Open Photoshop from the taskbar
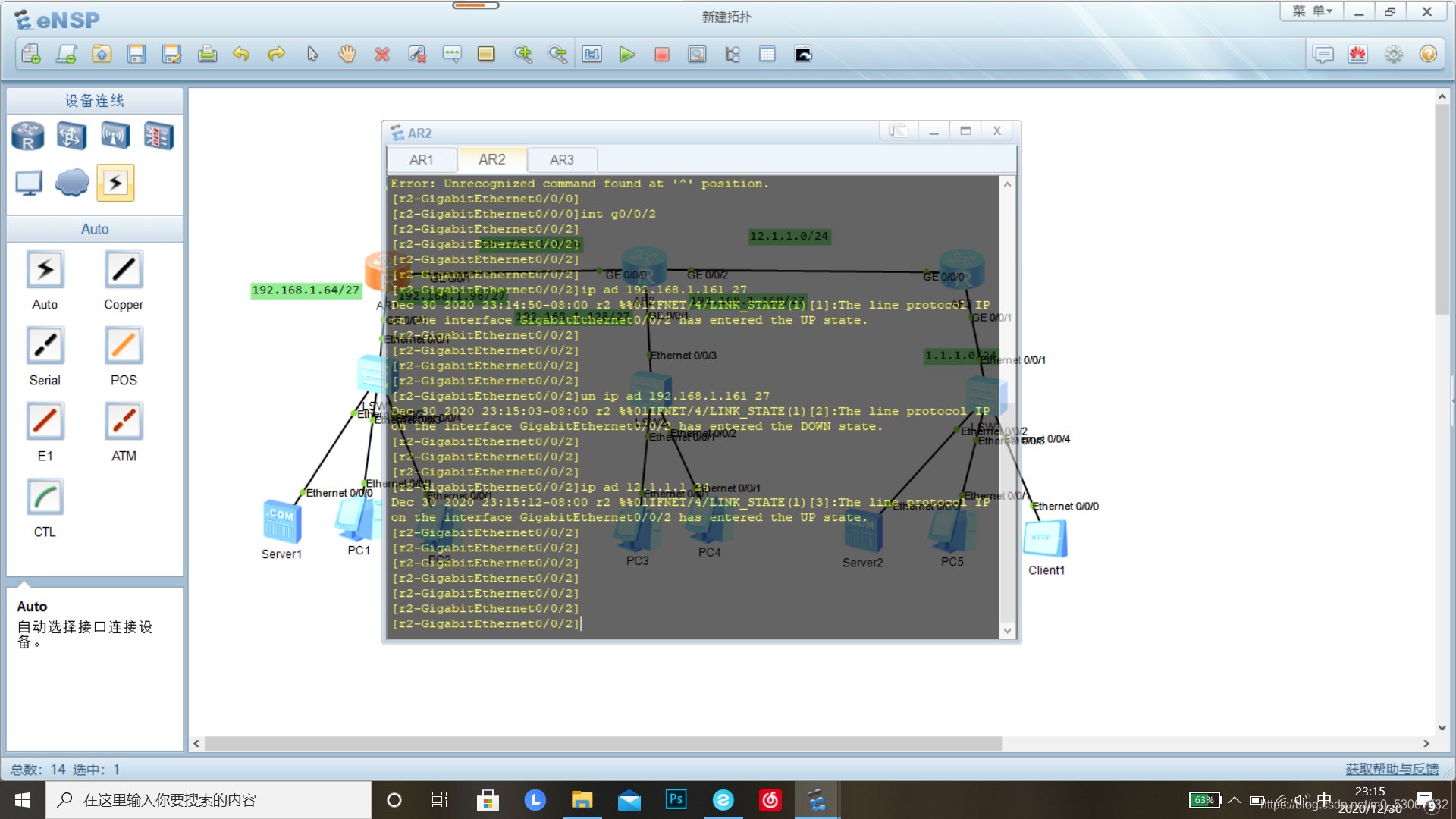The height and width of the screenshot is (819, 1456). pyautogui.click(x=676, y=800)
